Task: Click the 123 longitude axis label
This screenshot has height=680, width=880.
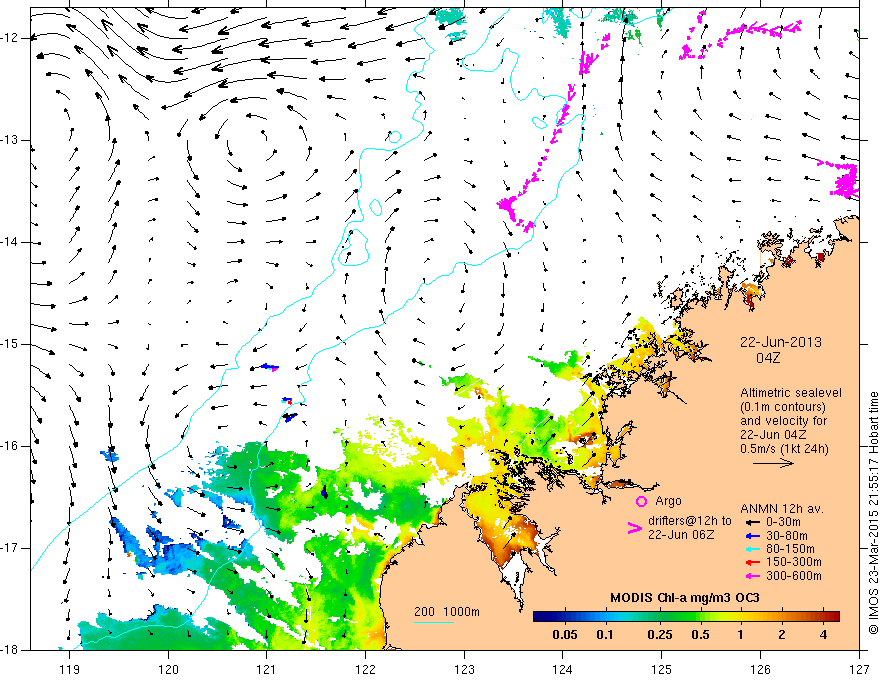Action: 464,669
